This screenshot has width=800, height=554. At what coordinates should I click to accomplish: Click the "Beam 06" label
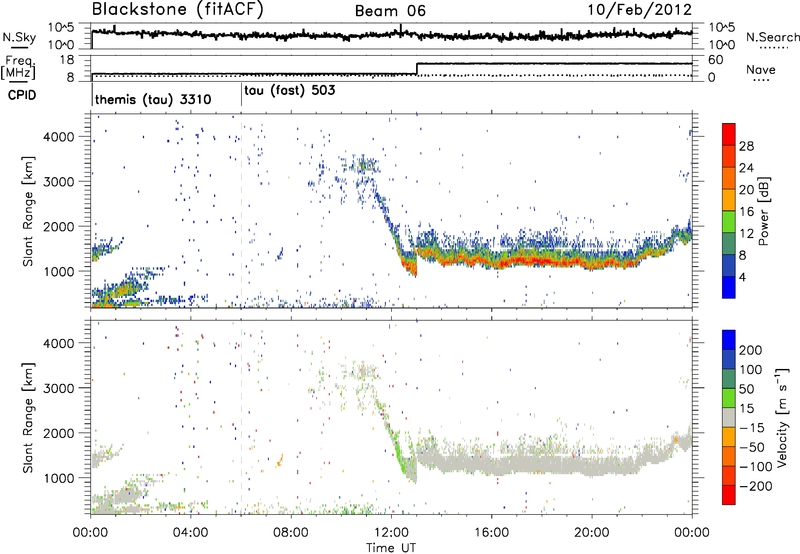(390, 11)
